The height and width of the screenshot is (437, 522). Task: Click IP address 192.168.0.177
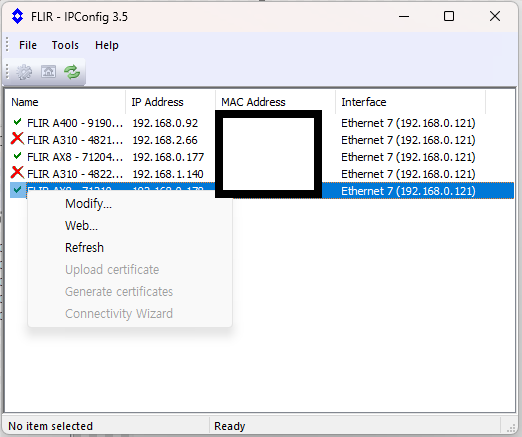[x=168, y=157]
